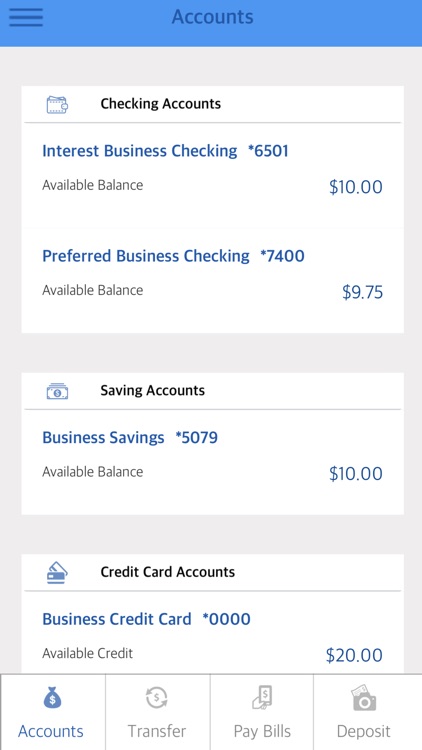Image resolution: width=422 pixels, height=750 pixels.
Task: Tap the card icon beside Credit Card Accounts
Action: pyautogui.click(x=57, y=573)
